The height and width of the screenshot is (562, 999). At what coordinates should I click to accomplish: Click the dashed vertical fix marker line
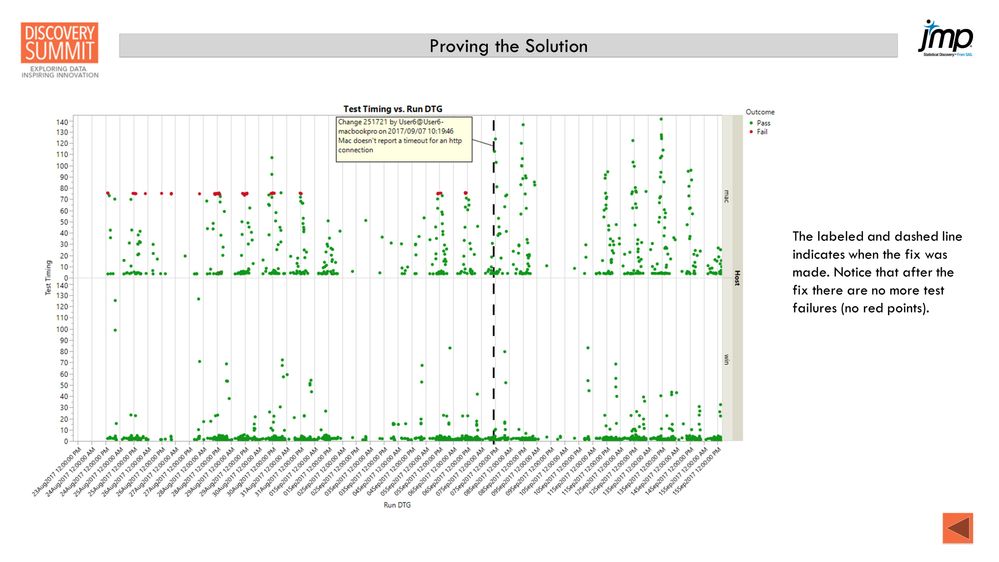coord(494,279)
